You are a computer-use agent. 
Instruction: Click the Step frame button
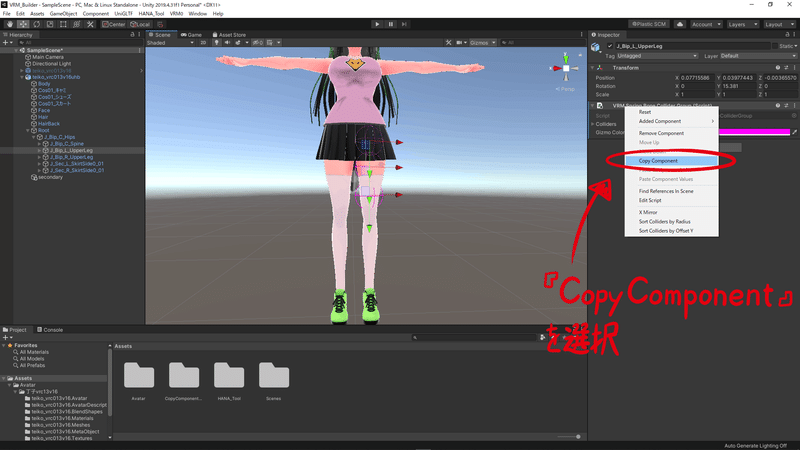[x=404, y=24]
